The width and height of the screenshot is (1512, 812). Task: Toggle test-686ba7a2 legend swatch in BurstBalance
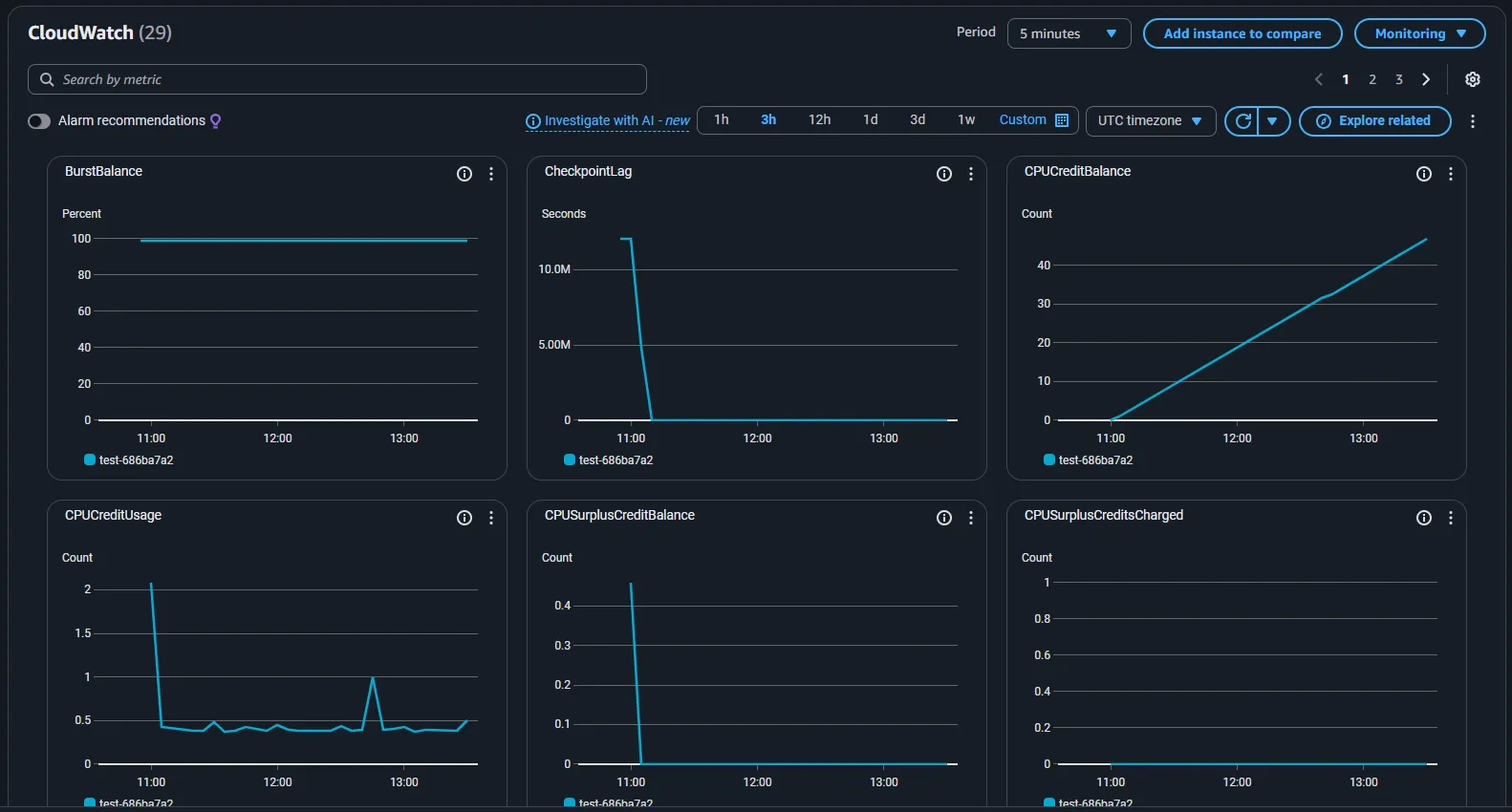pos(90,459)
